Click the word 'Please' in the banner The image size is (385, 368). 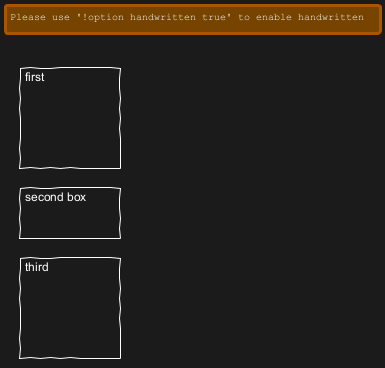(x=28, y=17)
